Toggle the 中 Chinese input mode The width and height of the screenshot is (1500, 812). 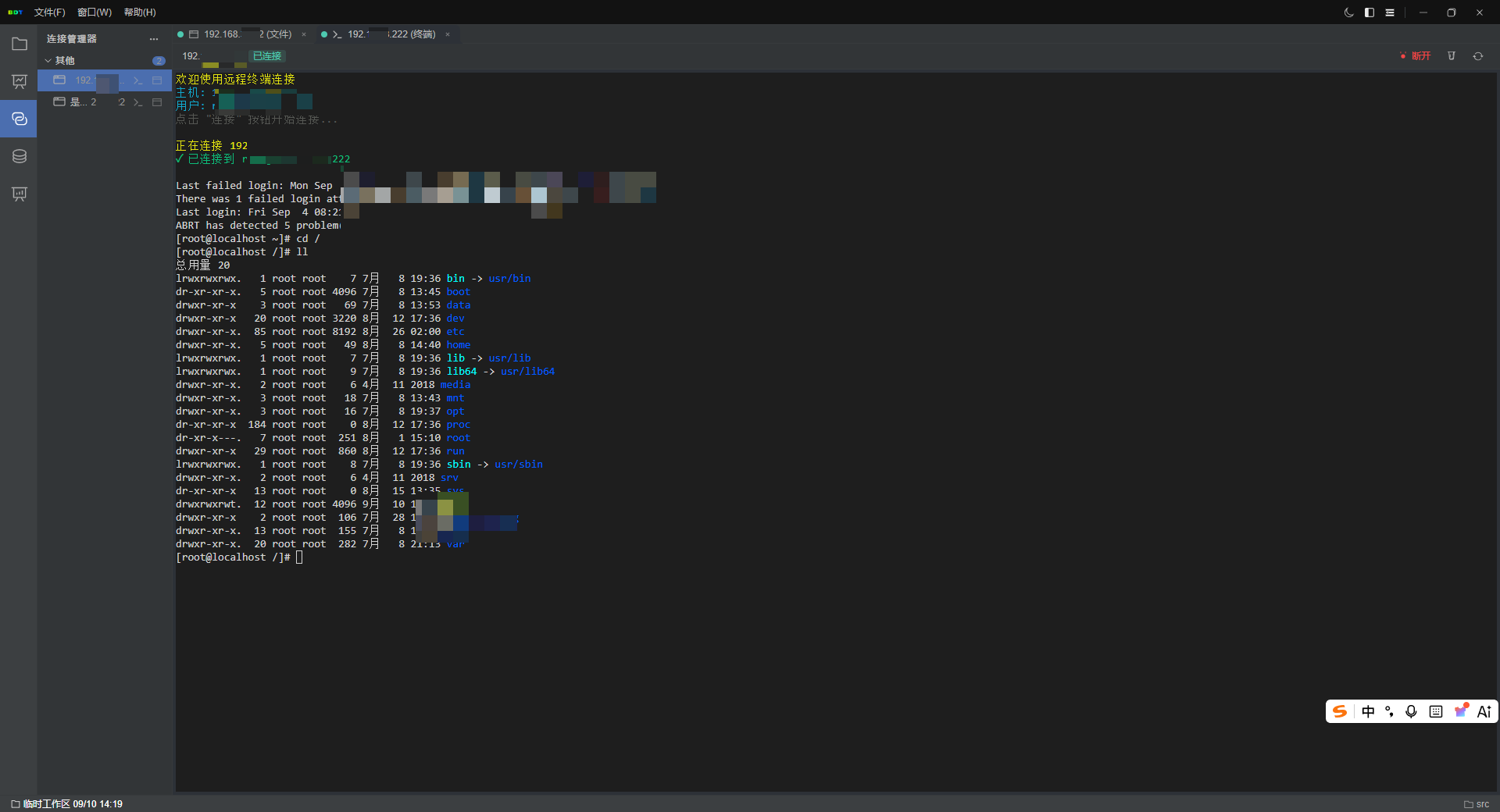tap(1368, 711)
